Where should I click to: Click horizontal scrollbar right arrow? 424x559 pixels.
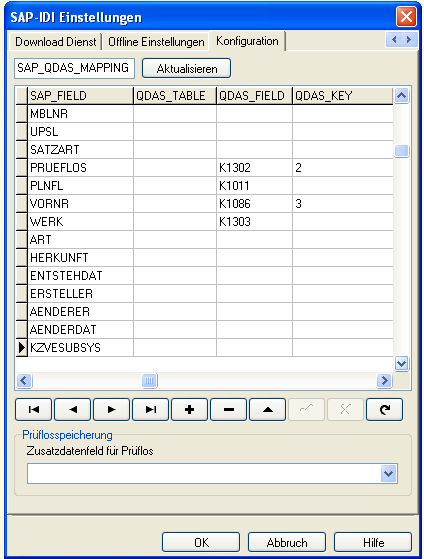coord(384,380)
